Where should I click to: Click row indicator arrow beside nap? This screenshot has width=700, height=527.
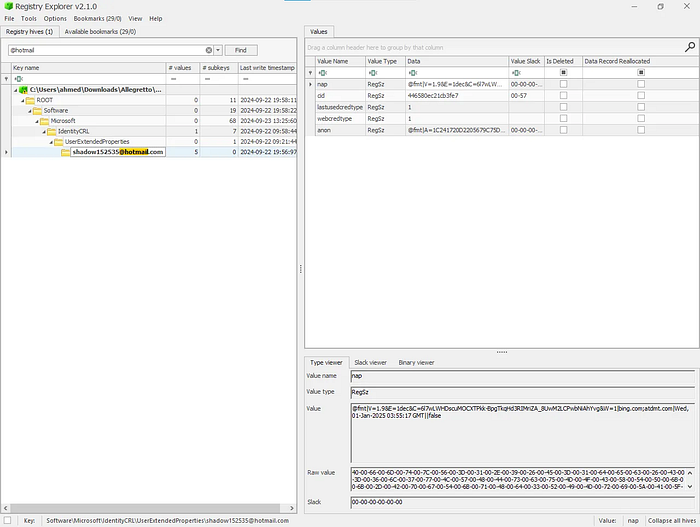310,84
